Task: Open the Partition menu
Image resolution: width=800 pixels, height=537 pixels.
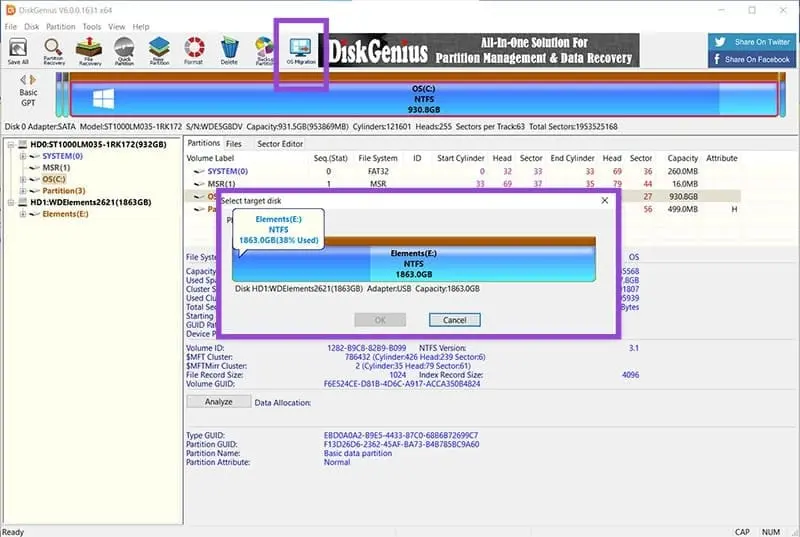Action: click(x=61, y=27)
